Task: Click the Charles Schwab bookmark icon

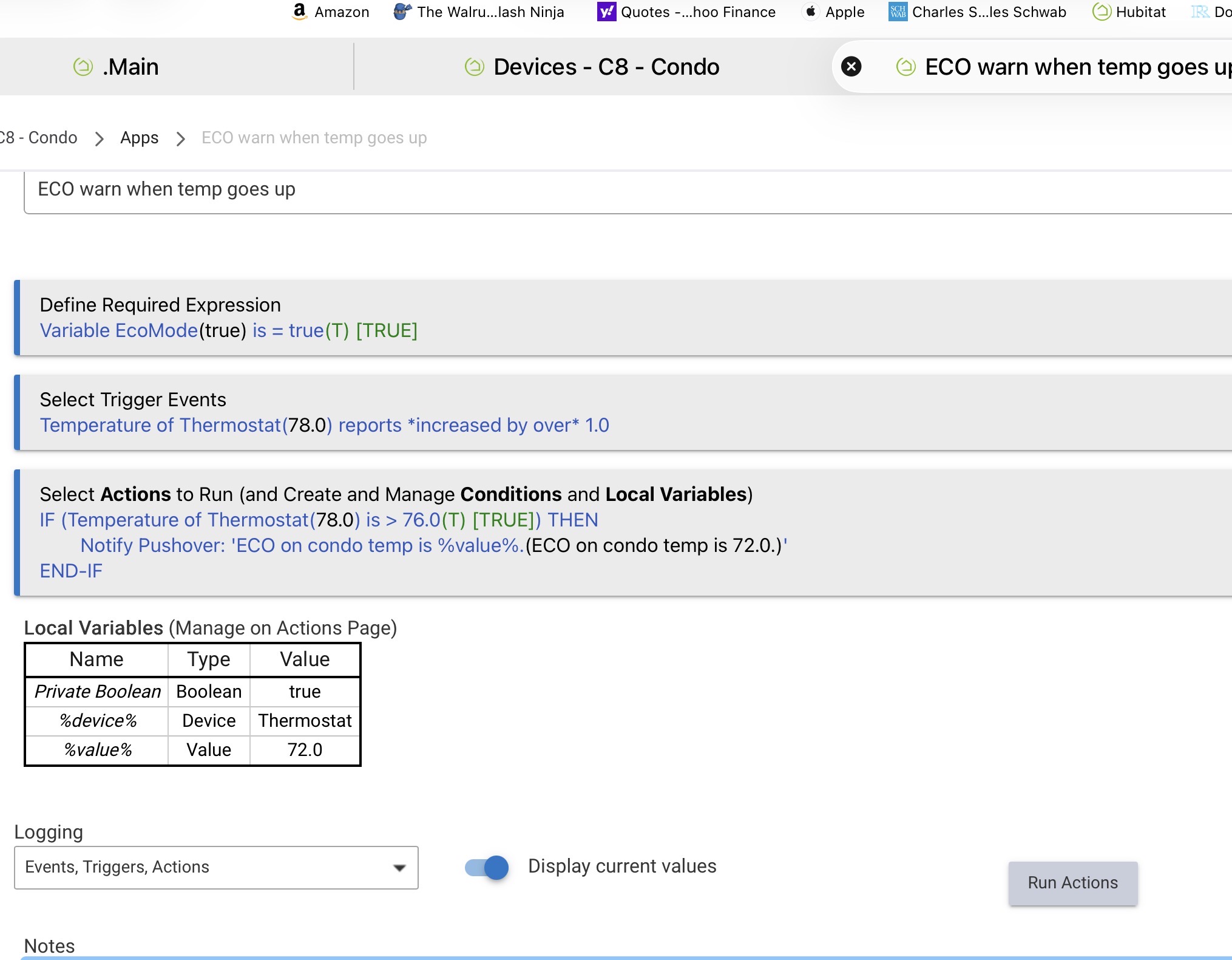Action: (898, 12)
